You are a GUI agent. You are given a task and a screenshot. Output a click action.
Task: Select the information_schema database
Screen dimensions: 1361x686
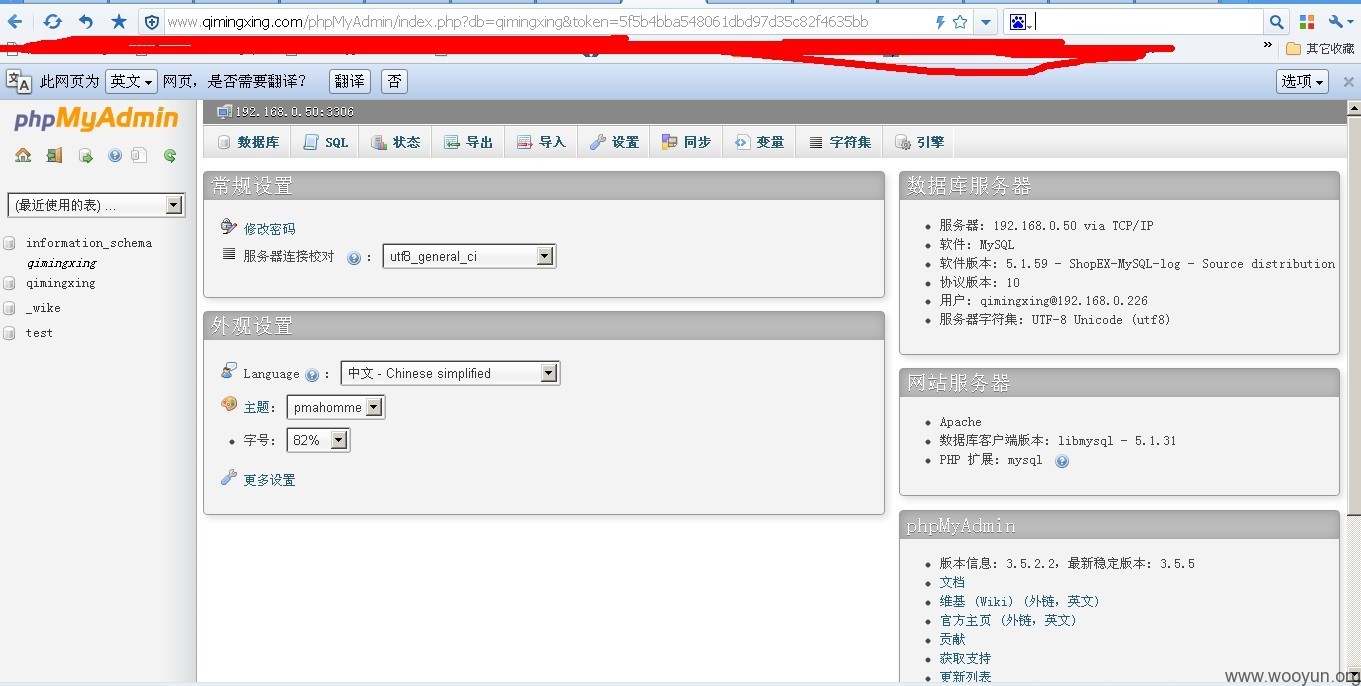tap(89, 243)
